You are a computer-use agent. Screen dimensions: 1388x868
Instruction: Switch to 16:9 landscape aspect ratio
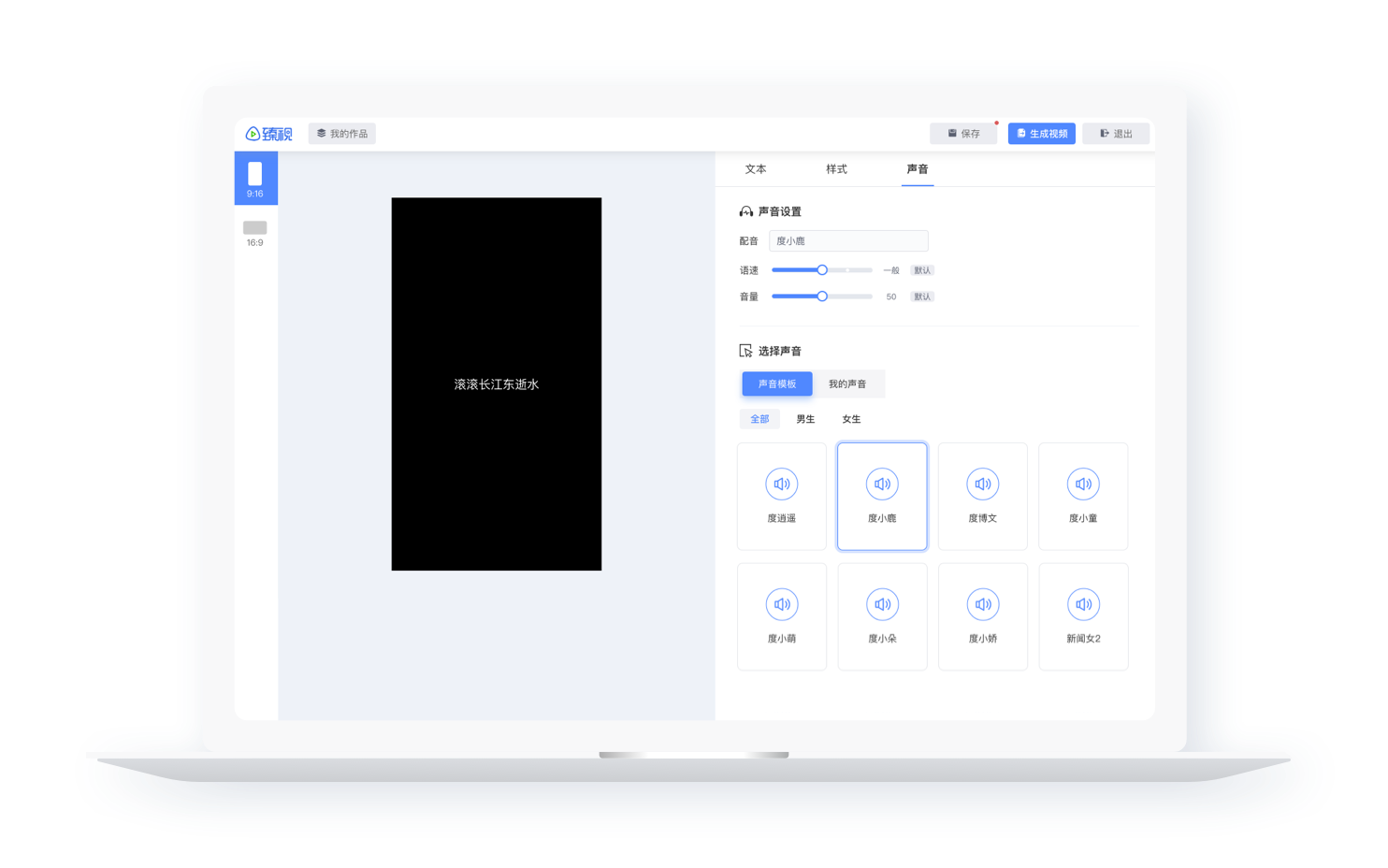pyautogui.click(x=255, y=232)
